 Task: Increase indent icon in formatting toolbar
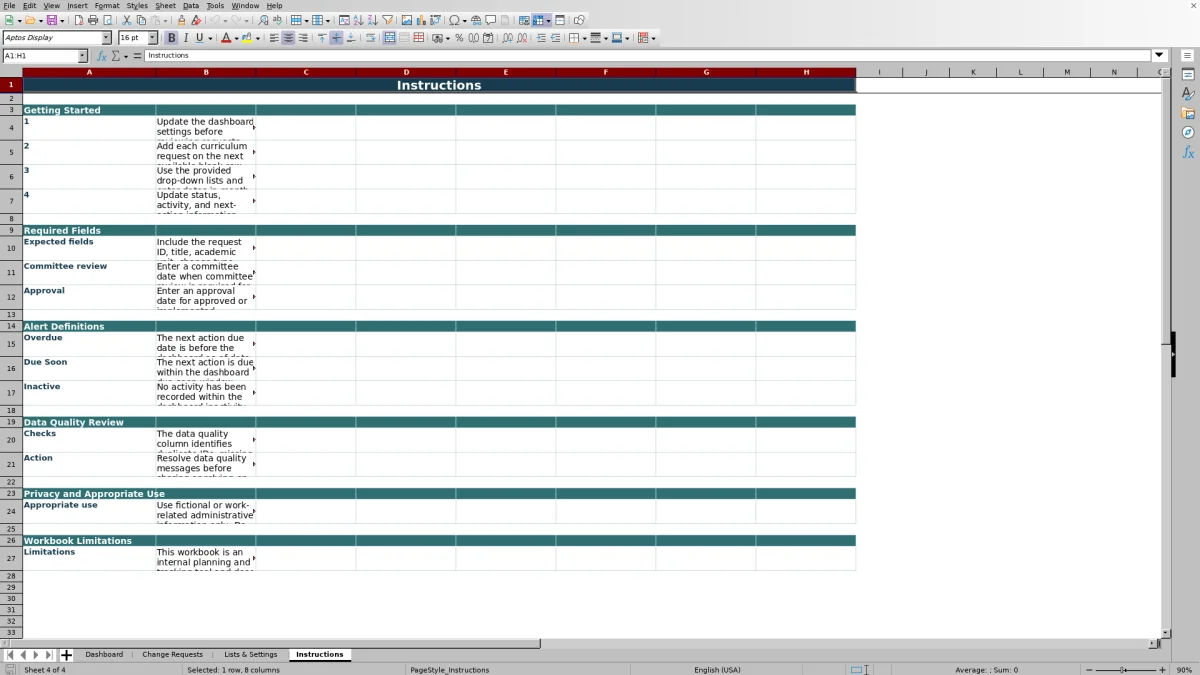click(x=541, y=38)
